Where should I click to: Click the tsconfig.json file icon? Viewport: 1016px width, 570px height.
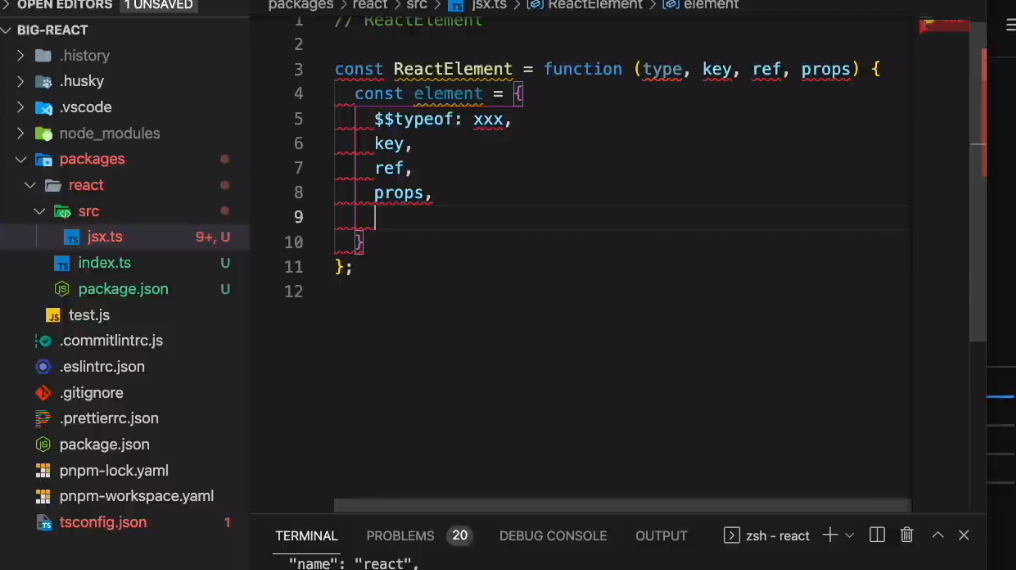pyautogui.click(x=43, y=523)
